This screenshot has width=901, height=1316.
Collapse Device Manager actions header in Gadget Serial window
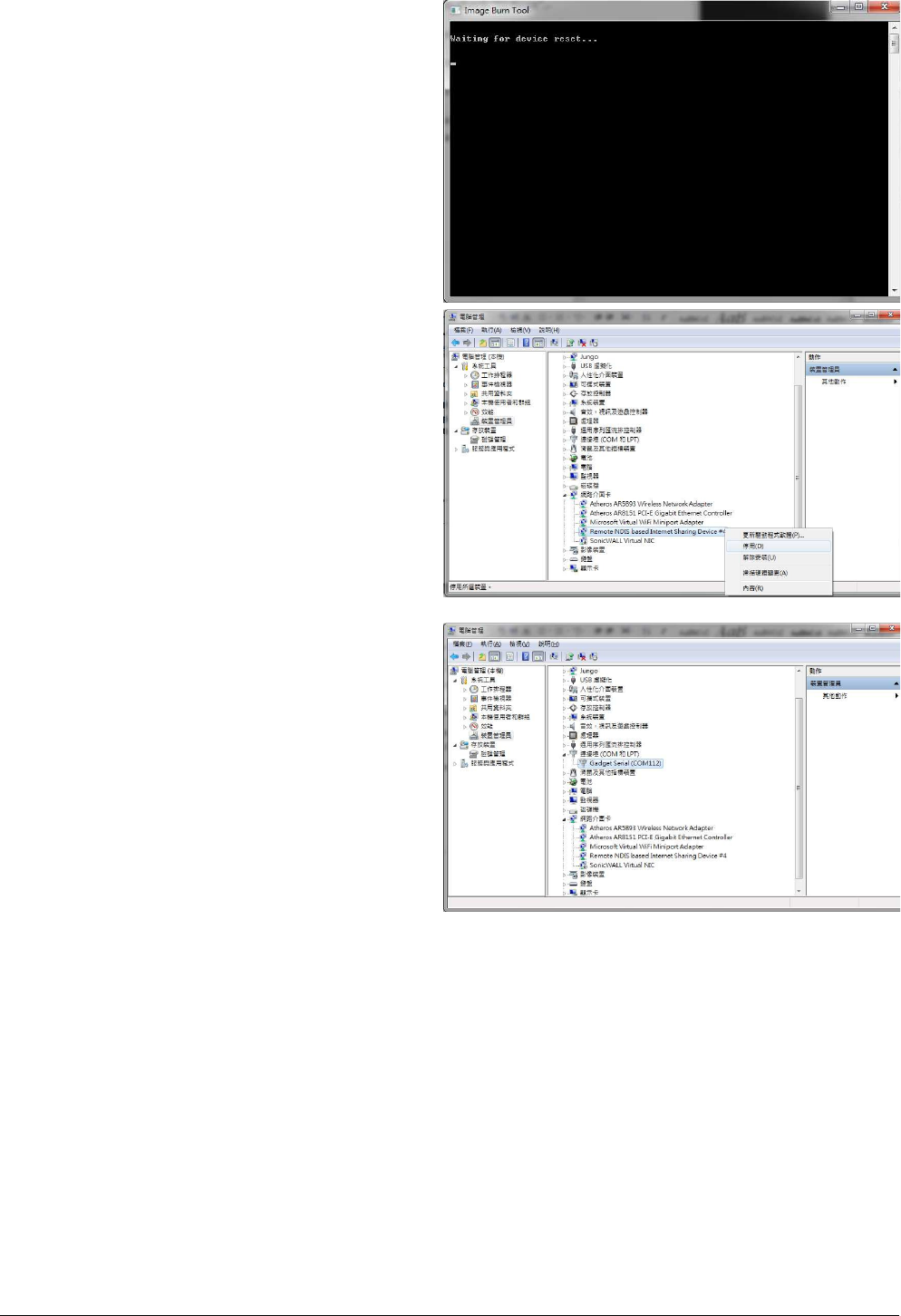click(x=896, y=683)
